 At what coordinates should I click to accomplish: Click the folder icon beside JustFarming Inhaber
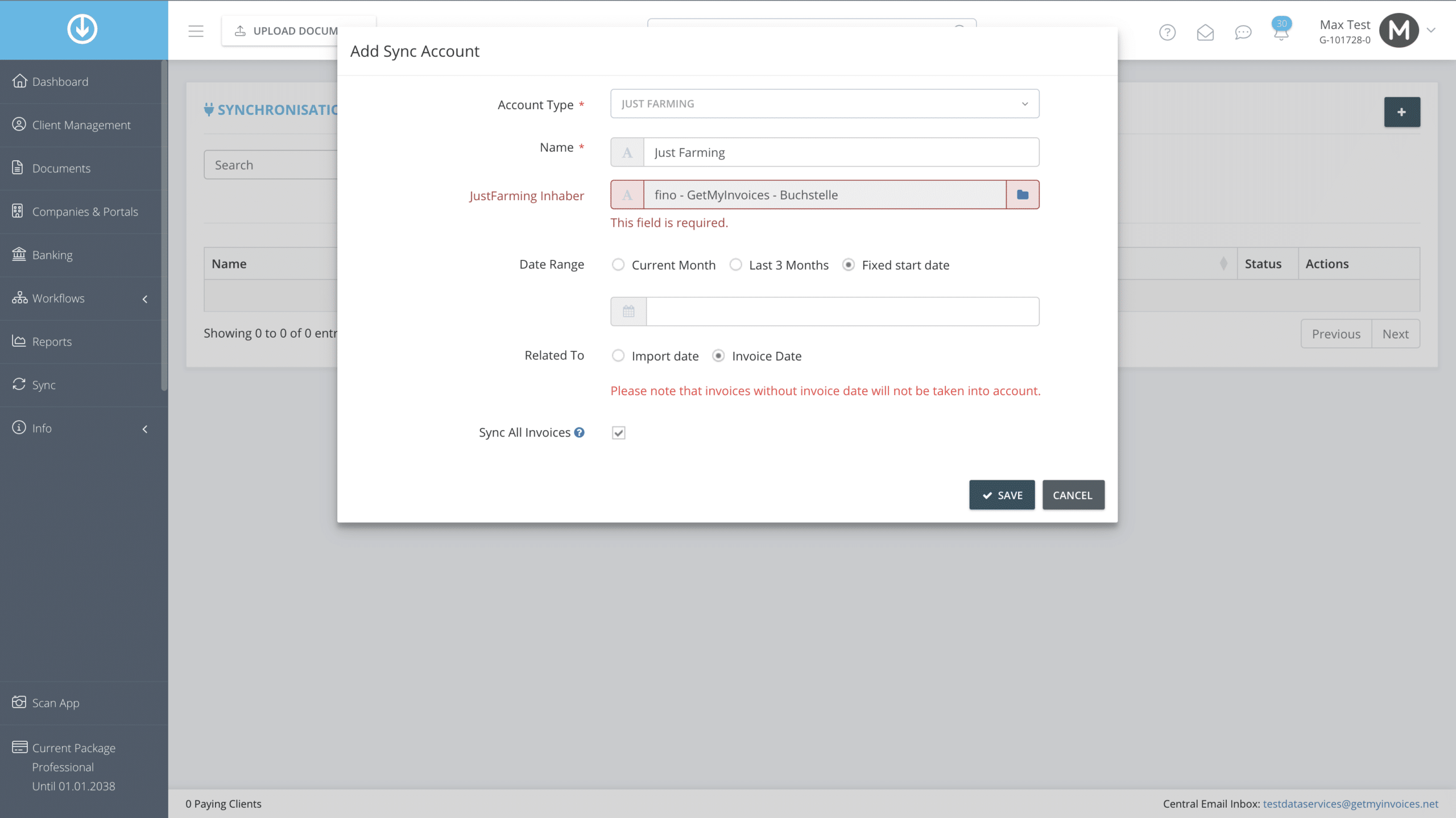coord(1023,195)
